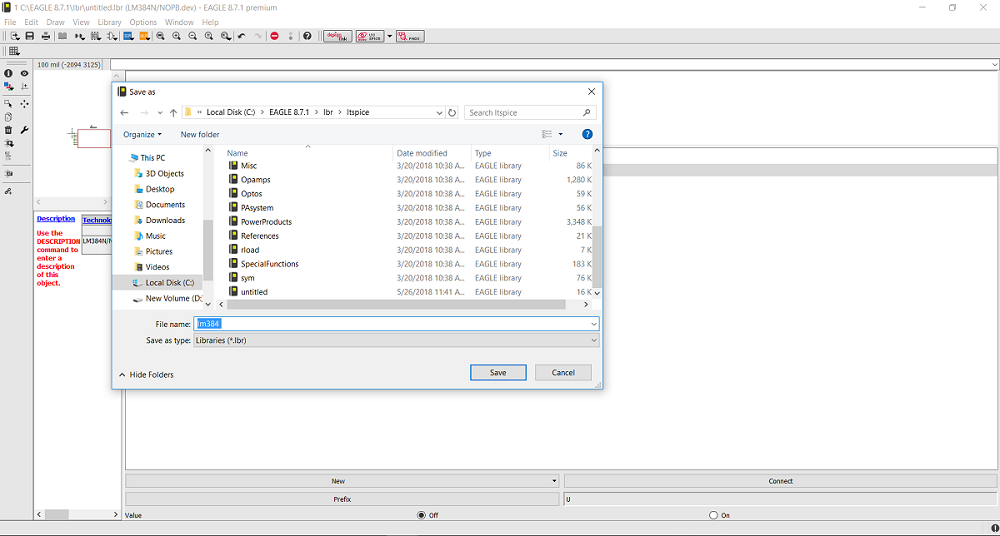Click the Zoom to fit icon
The image size is (1000, 536).
(161, 36)
